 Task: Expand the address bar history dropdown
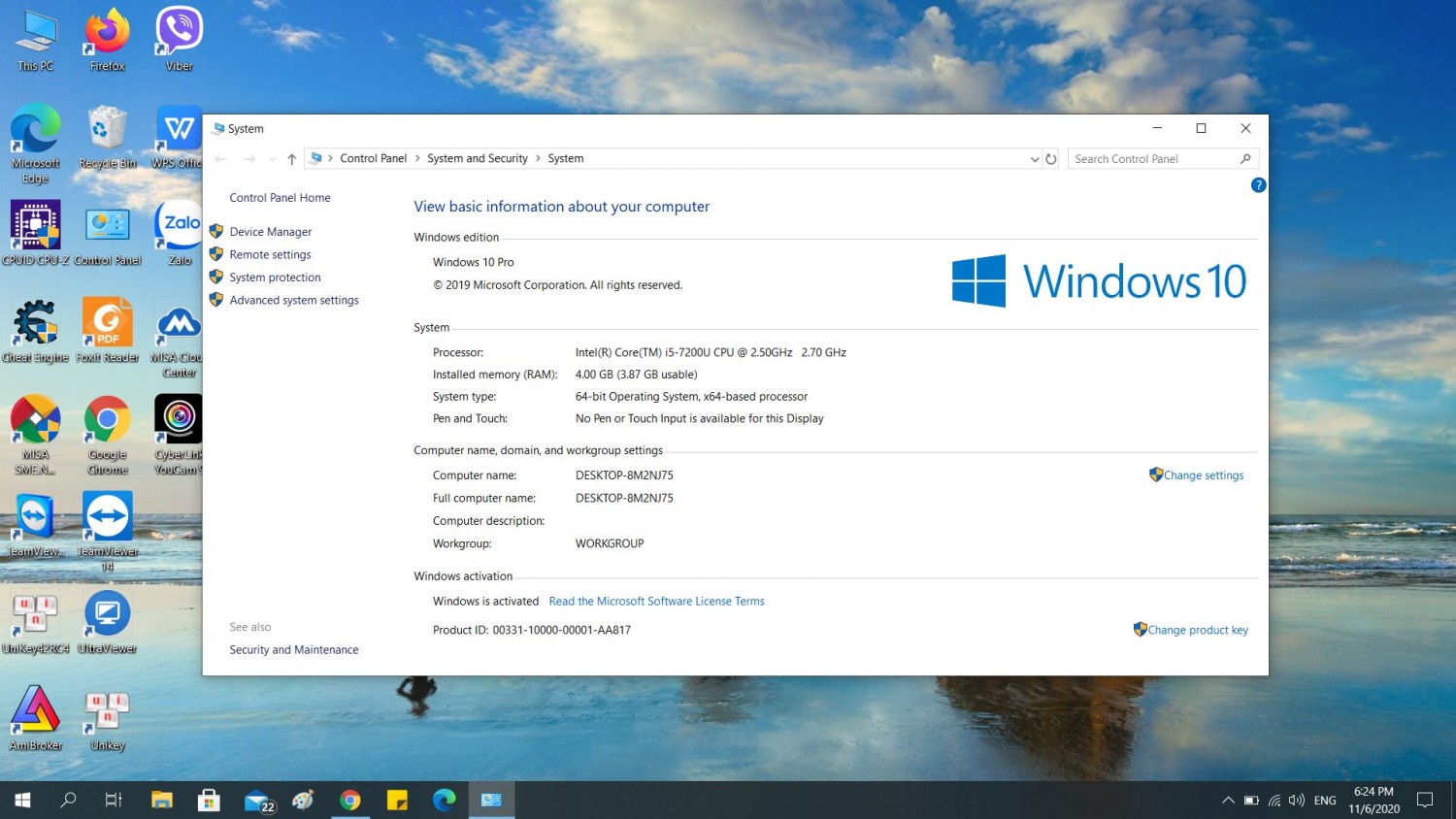(1034, 159)
